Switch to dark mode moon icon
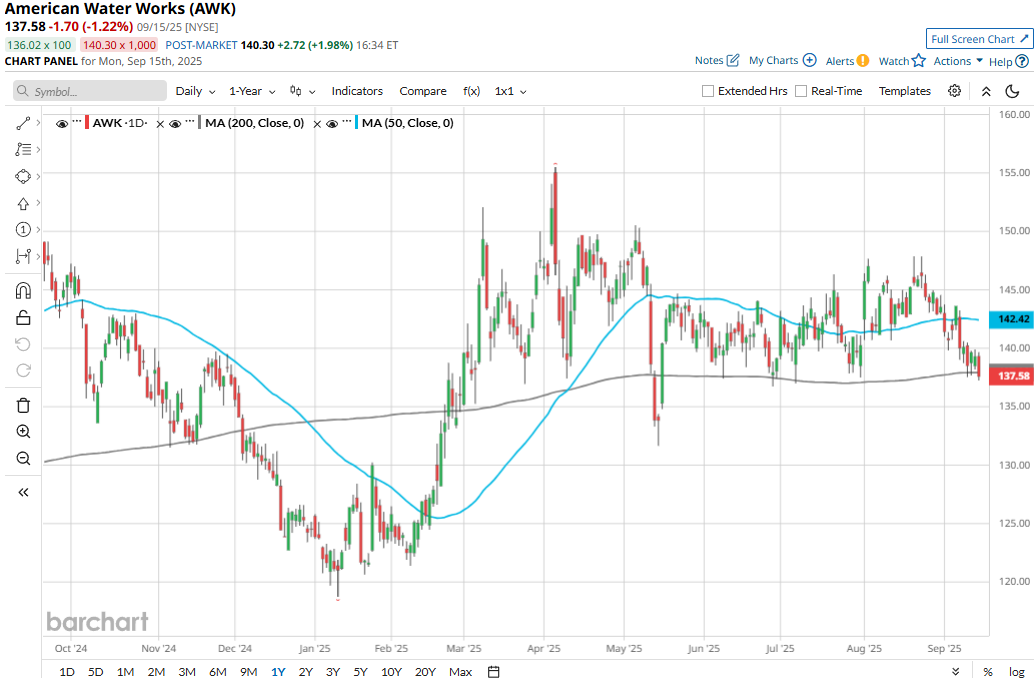The image size is (1035, 678). coord(1013,91)
